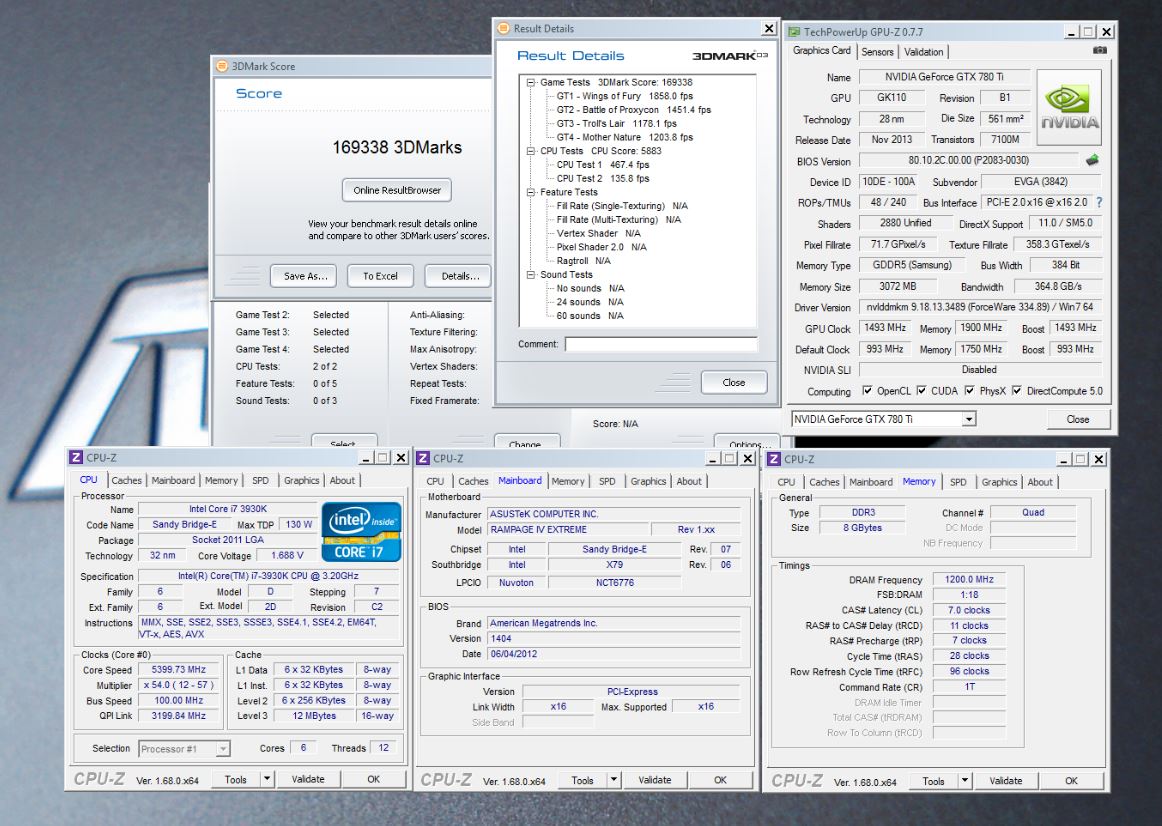Click the Multiplier x 54.0 value
The image size is (1162, 826).
click(179, 685)
